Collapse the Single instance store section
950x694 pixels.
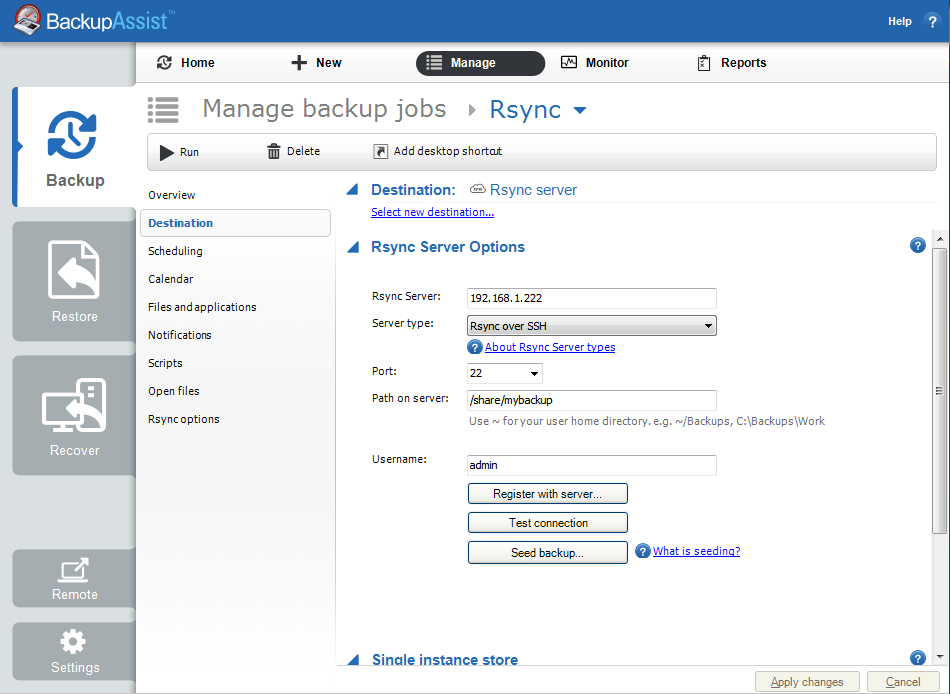click(353, 659)
